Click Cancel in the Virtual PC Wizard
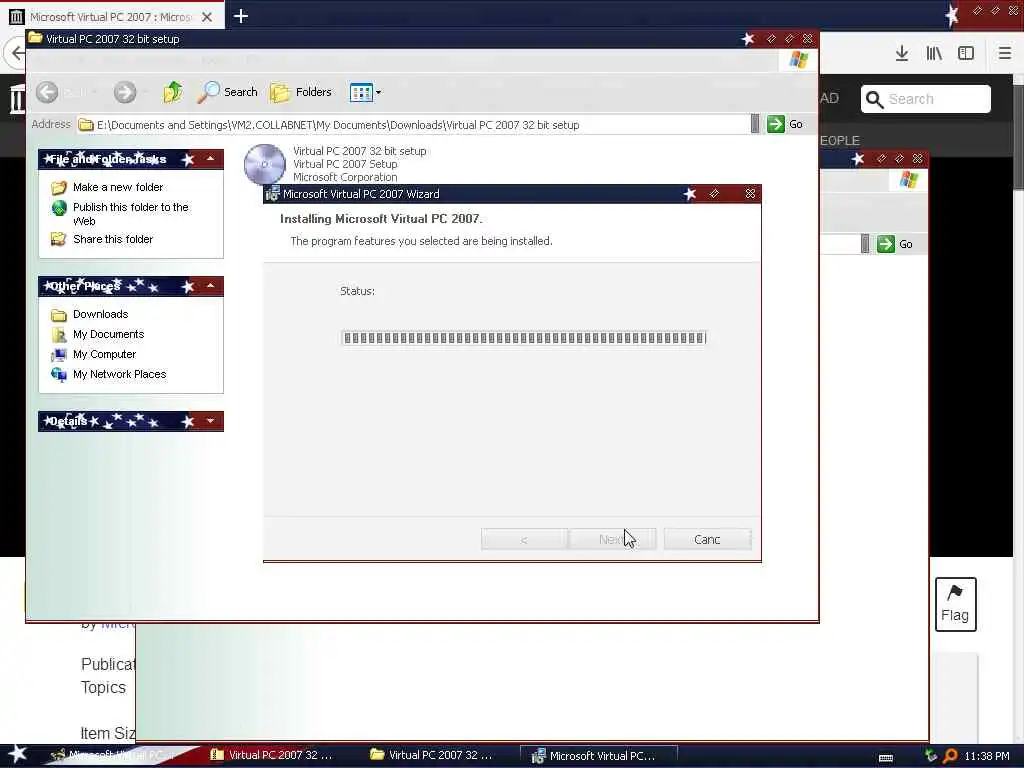 [x=707, y=539]
